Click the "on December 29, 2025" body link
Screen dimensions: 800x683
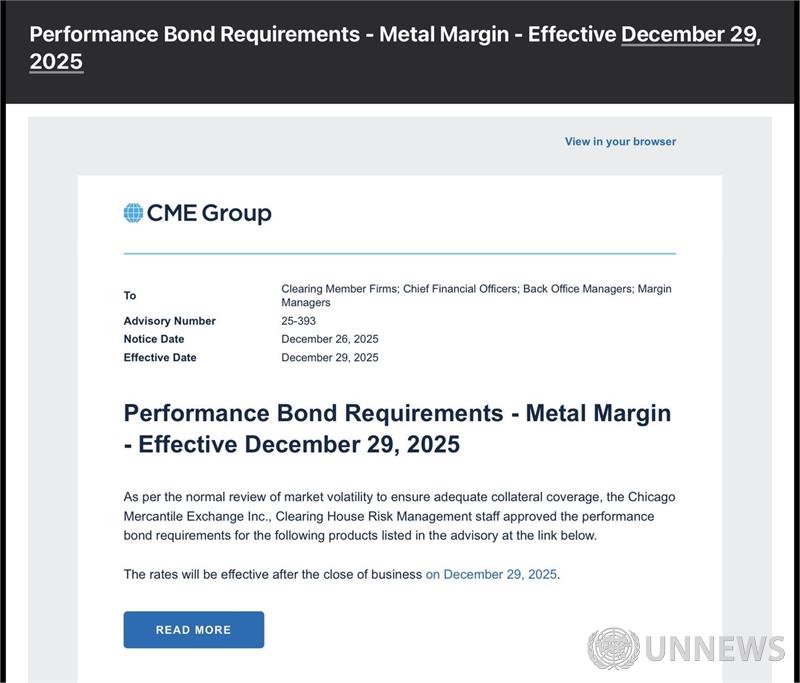[492, 574]
